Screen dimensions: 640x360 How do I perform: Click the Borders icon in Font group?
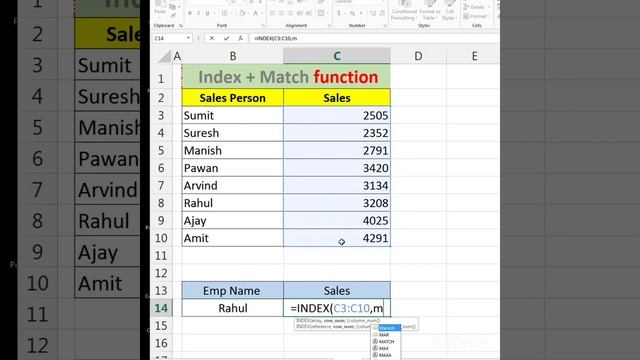pos(224,13)
